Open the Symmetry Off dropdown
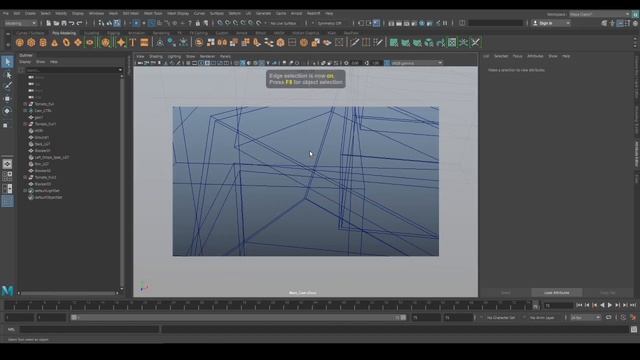This screenshot has width=640, height=360. tap(331, 23)
